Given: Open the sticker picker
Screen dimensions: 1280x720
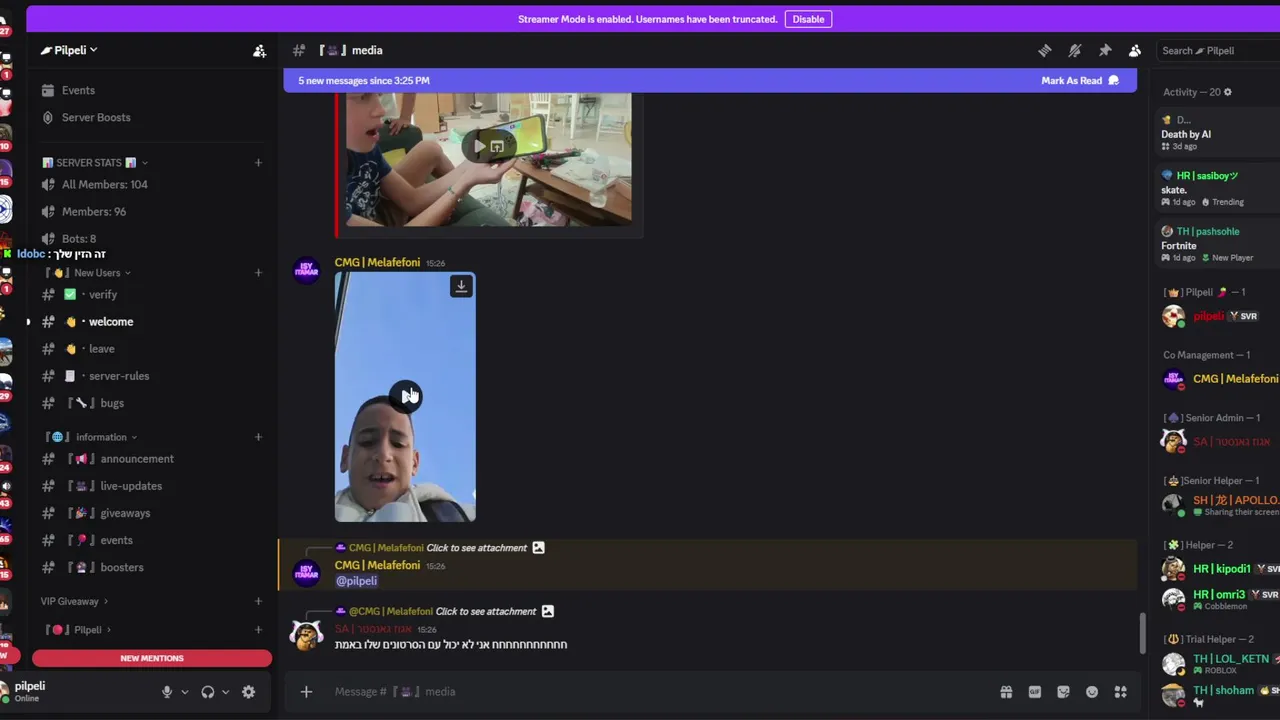Looking at the screenshot, I should [1063, 691].
